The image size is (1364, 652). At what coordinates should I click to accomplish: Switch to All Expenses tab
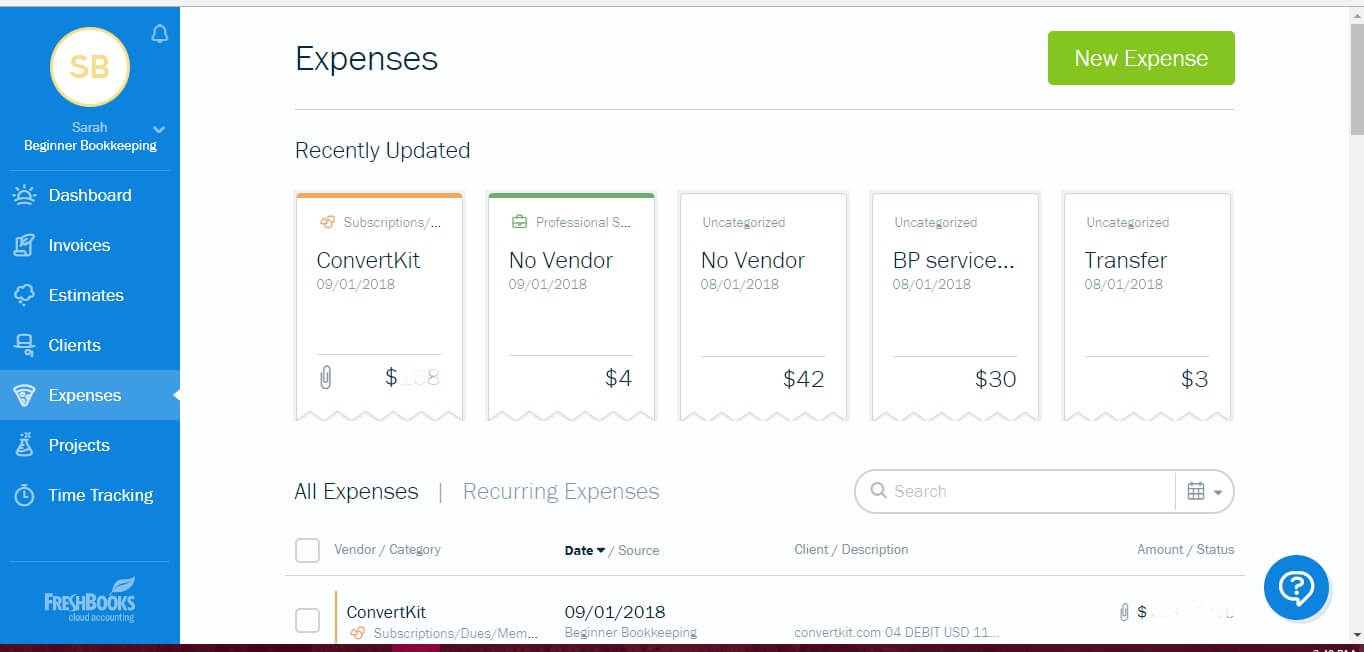coord(356,491)
